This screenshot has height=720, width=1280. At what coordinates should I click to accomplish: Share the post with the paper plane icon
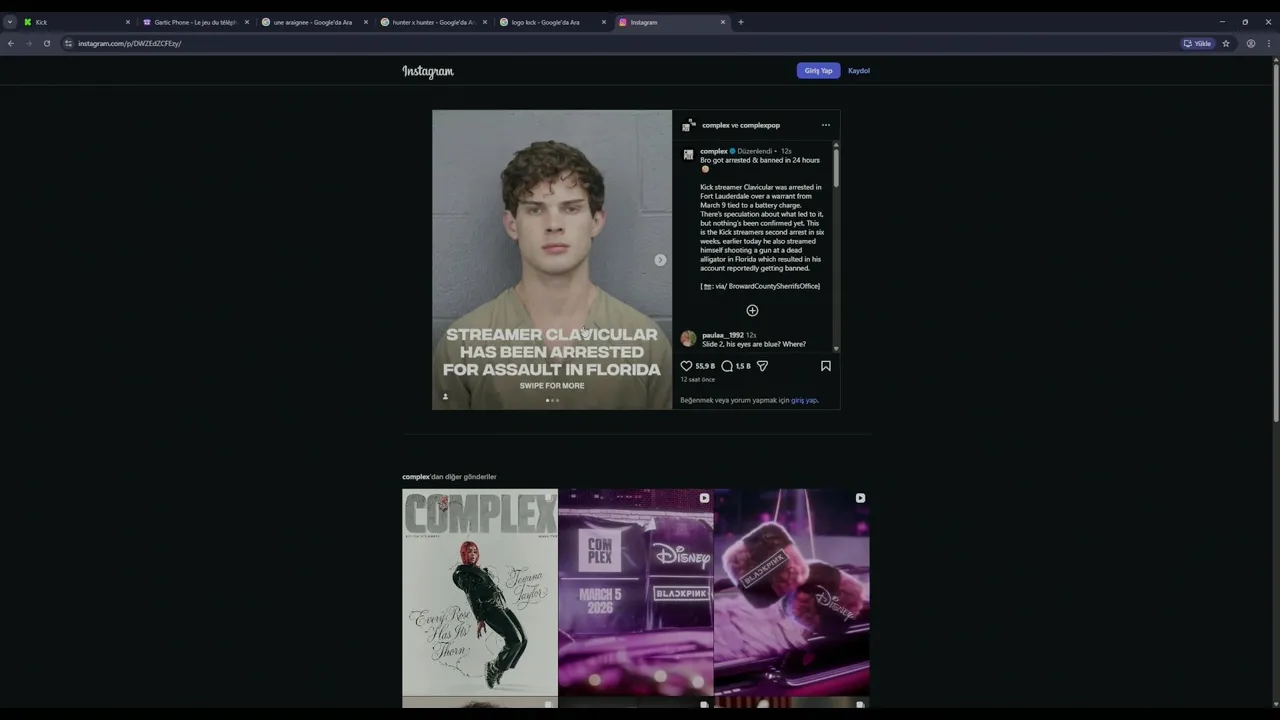762,366
